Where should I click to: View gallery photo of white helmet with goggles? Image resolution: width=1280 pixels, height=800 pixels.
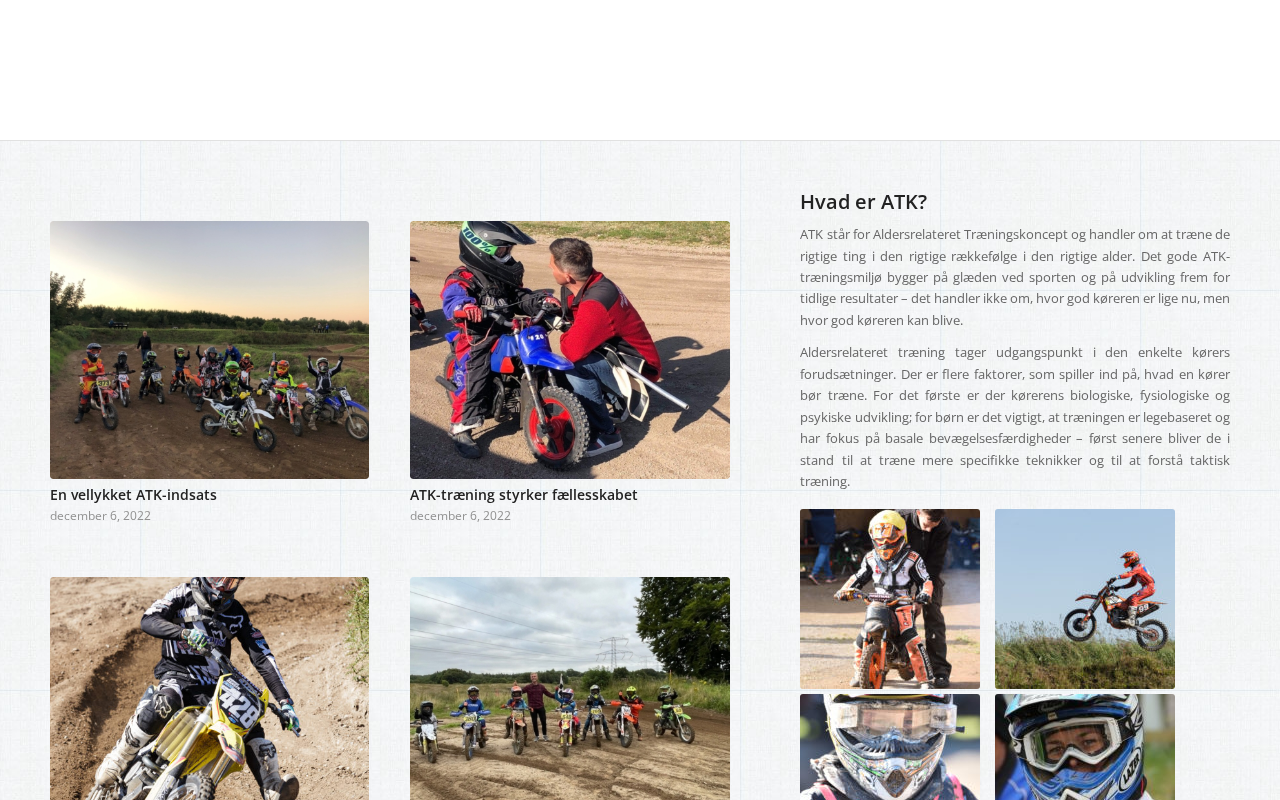click(x=890, y=747)
